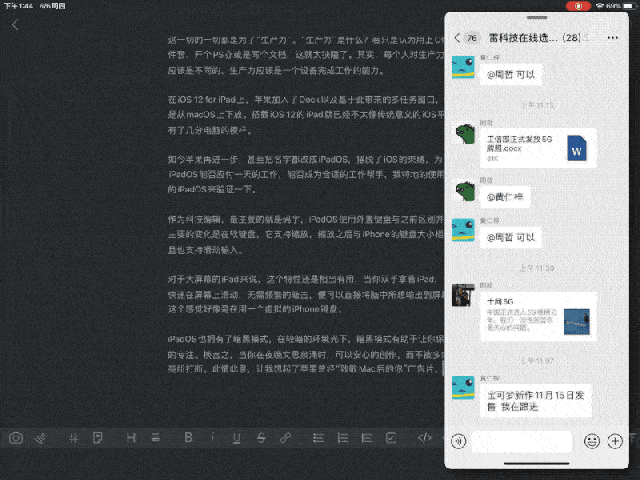Open the shared .docx Word file

[x=538, y=148]
